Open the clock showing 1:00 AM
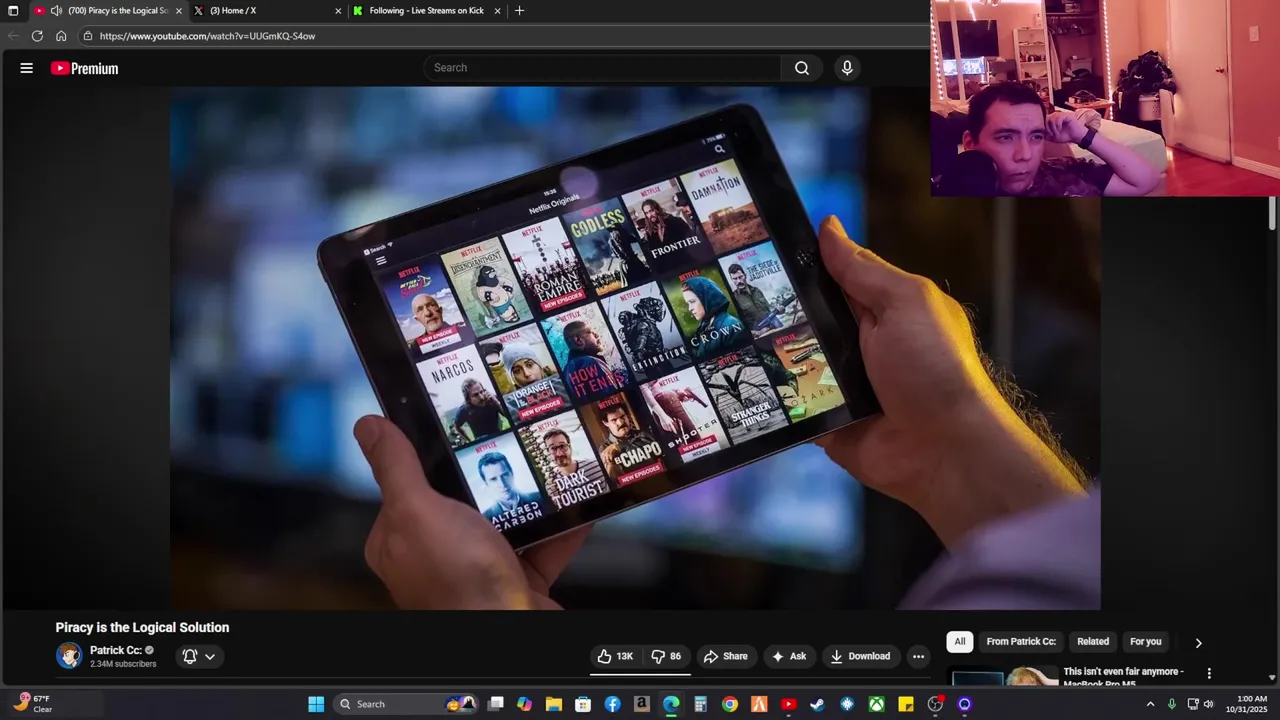The image size is (1280, 720). click(1252, 704)
